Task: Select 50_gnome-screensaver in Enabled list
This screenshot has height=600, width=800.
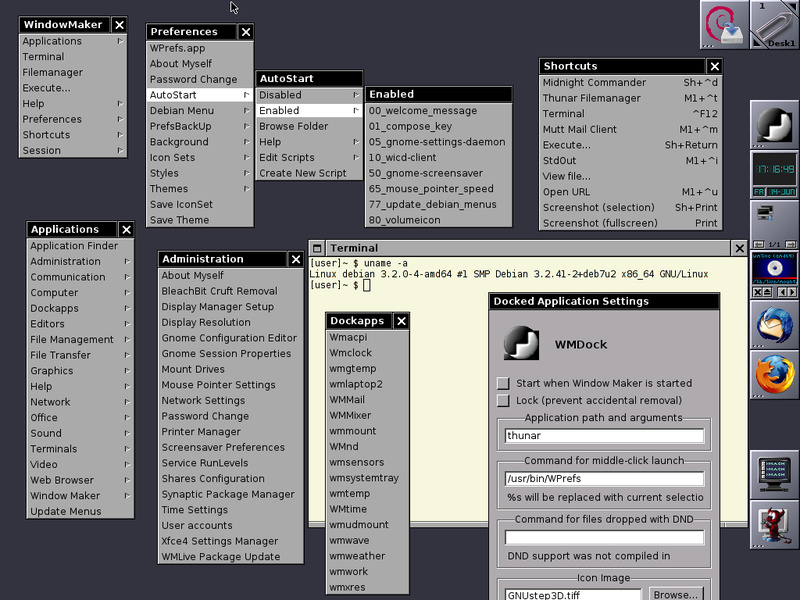Action: point(439,173)
